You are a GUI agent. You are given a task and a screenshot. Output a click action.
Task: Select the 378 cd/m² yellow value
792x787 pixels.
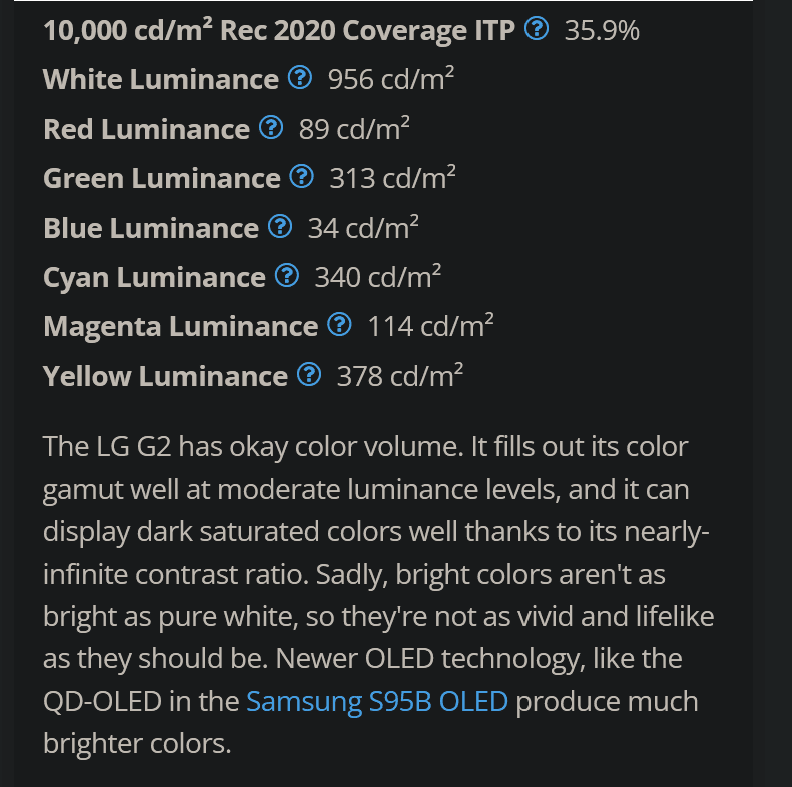400,376
